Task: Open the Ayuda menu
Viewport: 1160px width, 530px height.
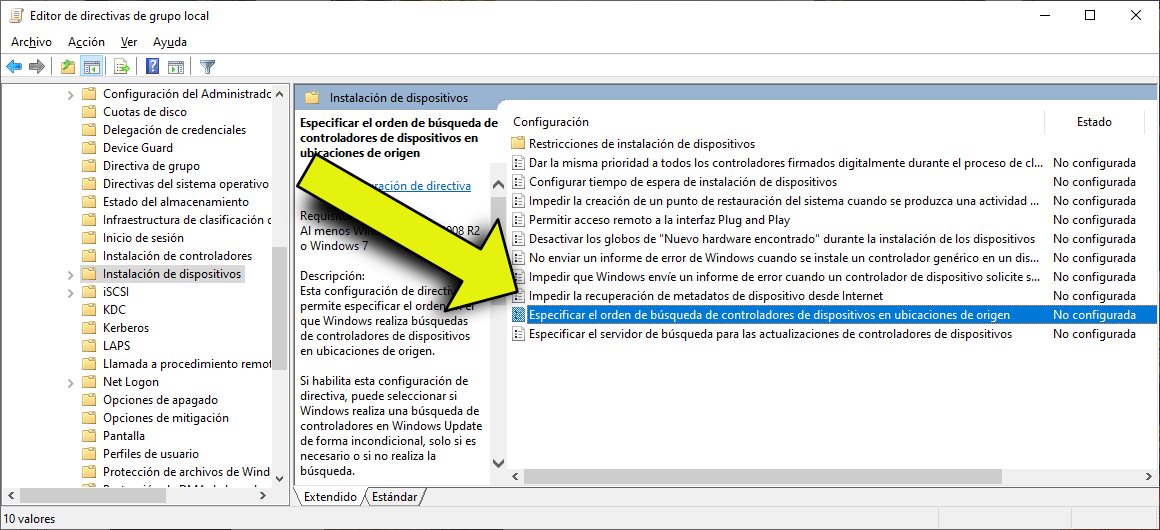Action: pyautogui.click(x=170, y=42)
